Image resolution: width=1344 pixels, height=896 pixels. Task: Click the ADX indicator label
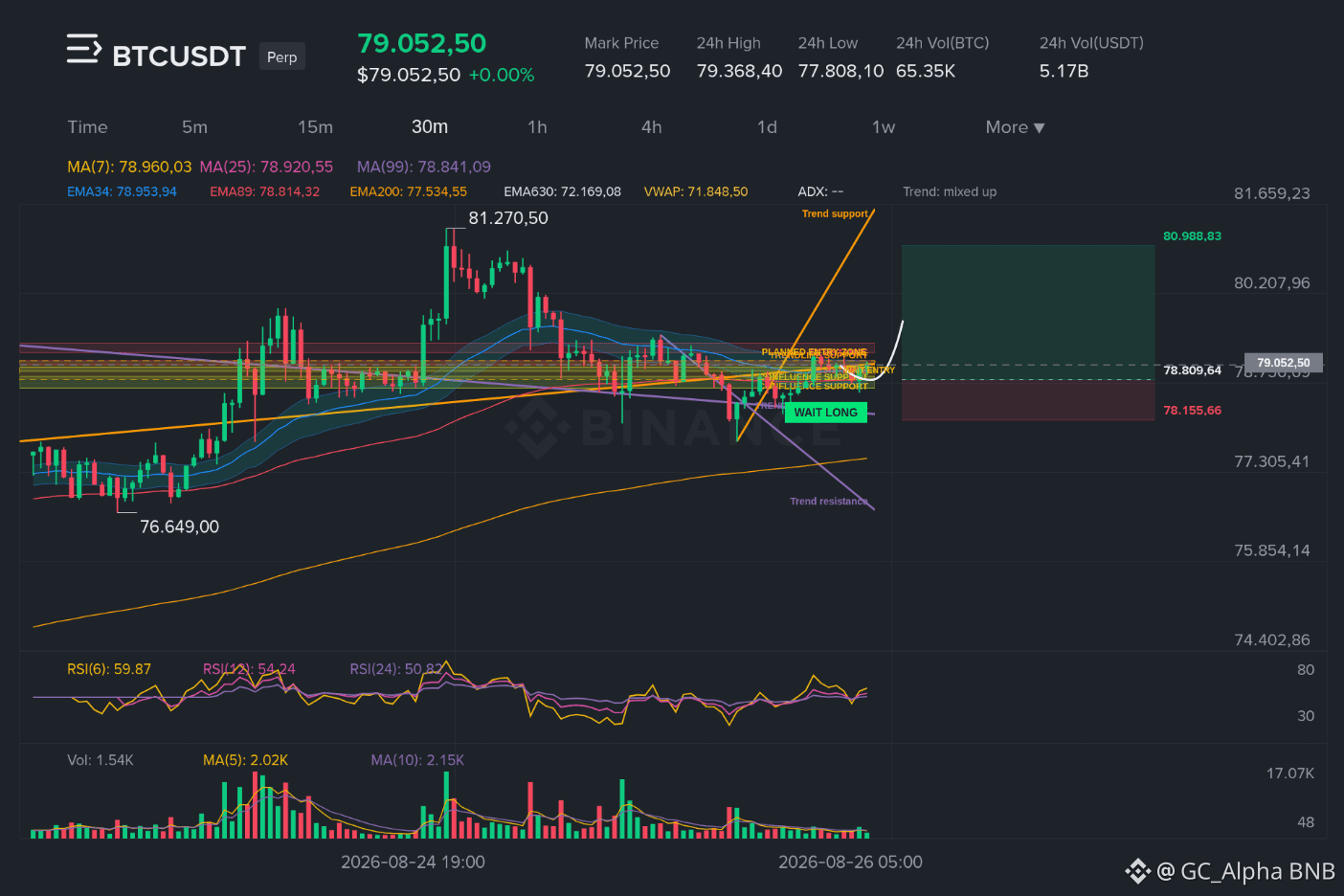[821, 191]
